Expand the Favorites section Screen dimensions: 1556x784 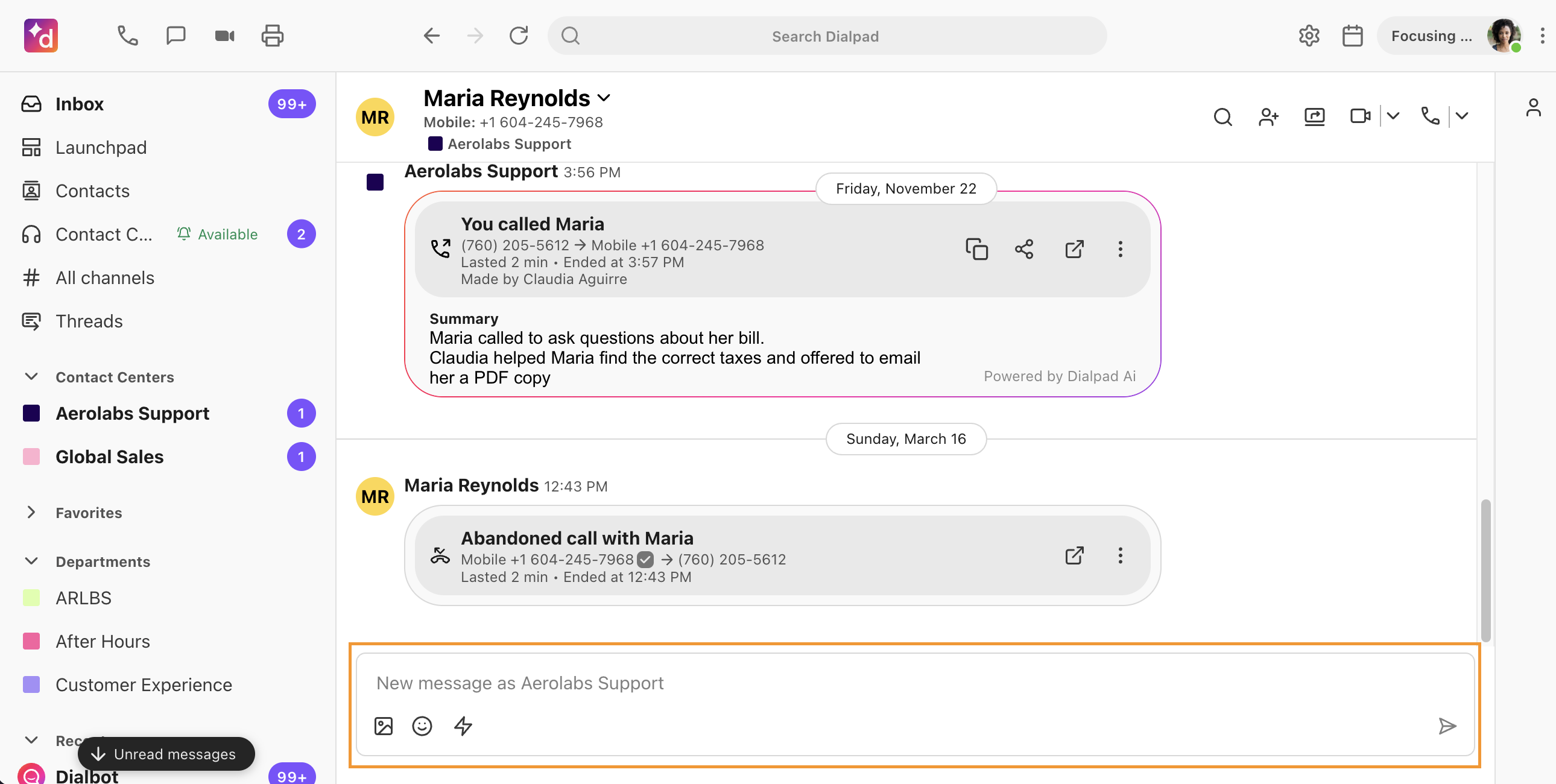(31, 512)
